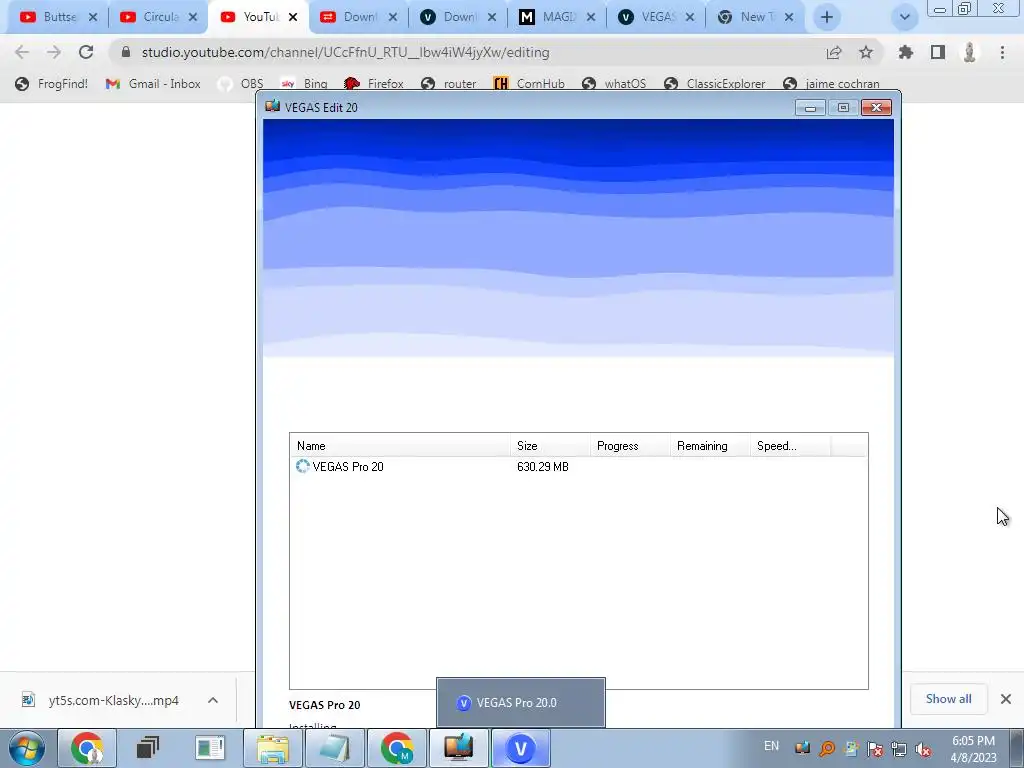Sort by the Name column header
Image resolution: width=1024 pixels, height=768 pixels.
400,445
